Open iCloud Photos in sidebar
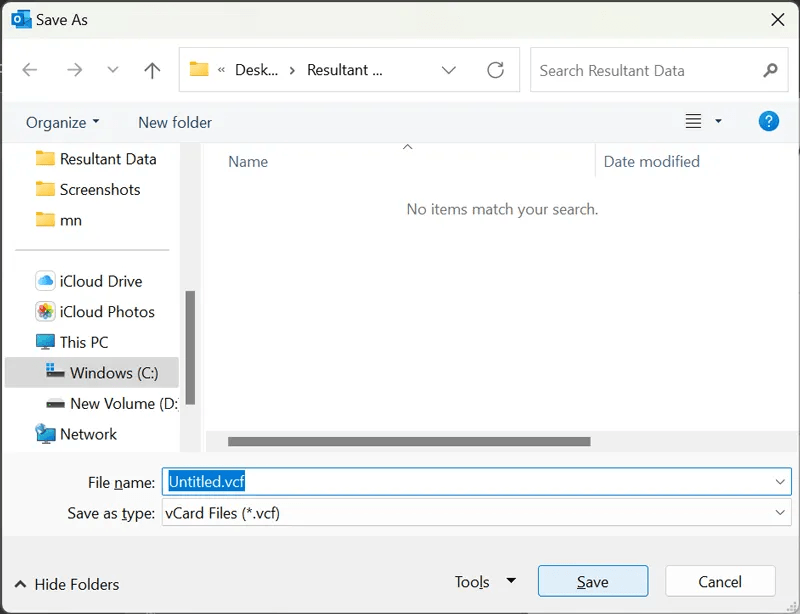 (106, 311)
